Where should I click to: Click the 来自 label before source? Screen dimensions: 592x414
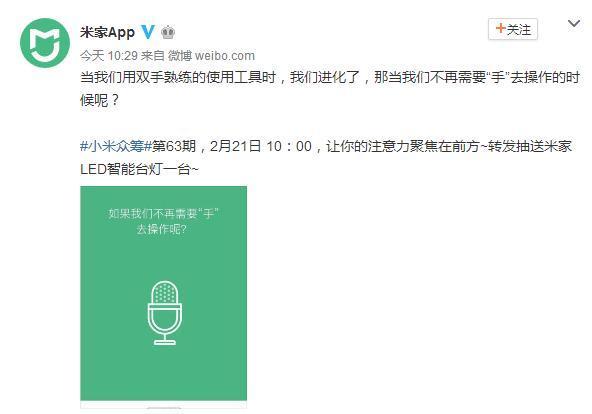(153, 56)
